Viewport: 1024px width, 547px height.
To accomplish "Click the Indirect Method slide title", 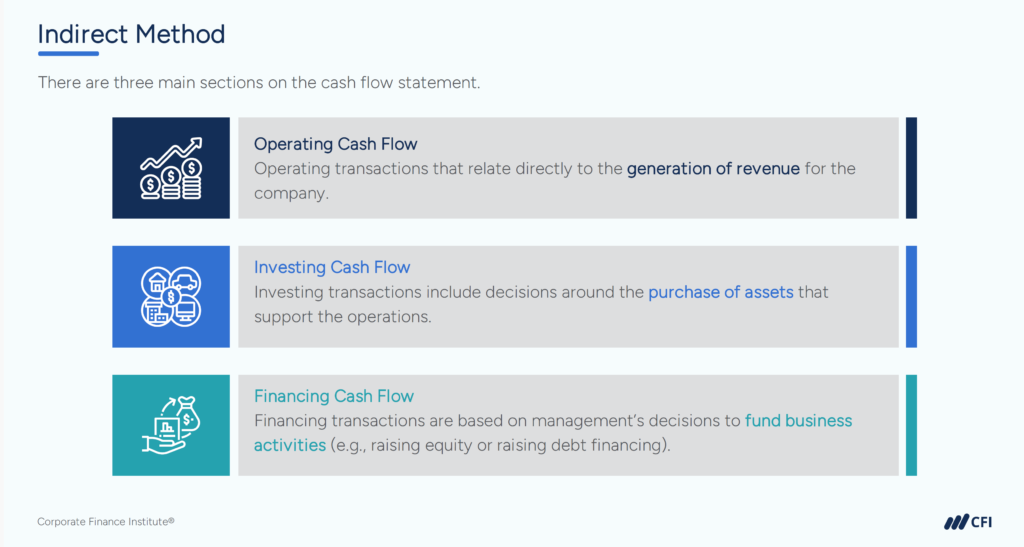I will click(x=131, y=34).
